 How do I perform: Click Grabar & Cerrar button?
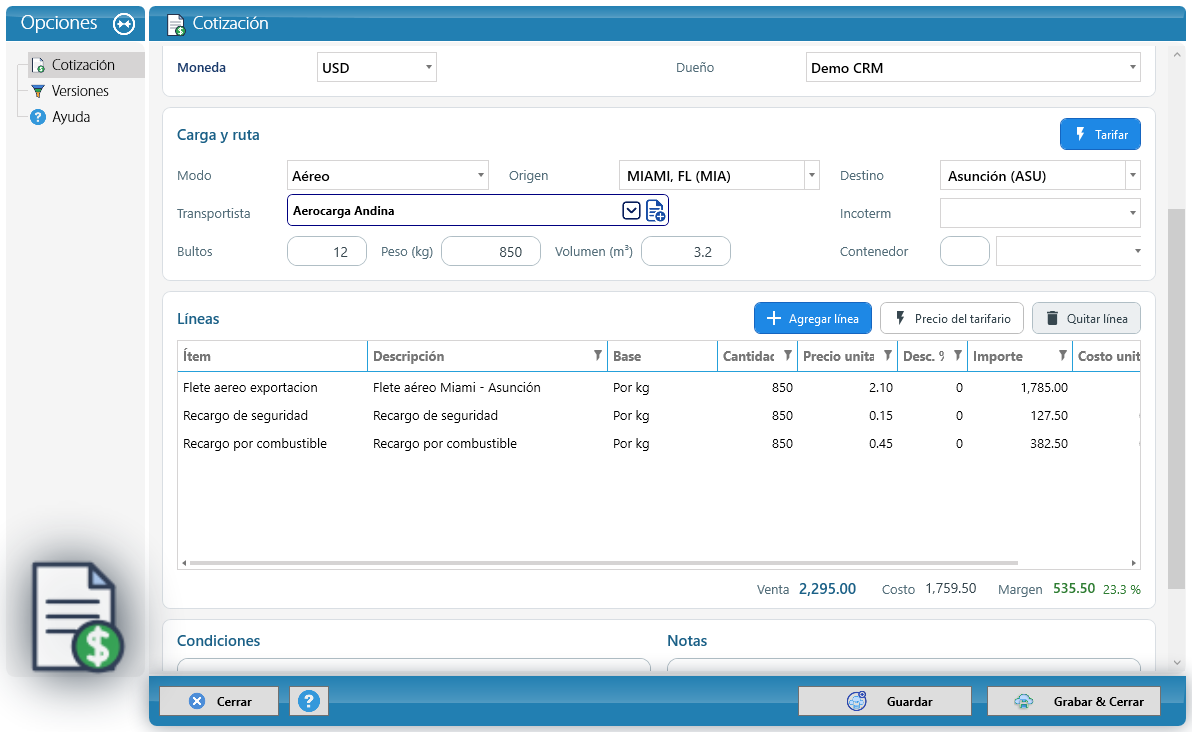pyautogui.click(x=1074, y=701)
